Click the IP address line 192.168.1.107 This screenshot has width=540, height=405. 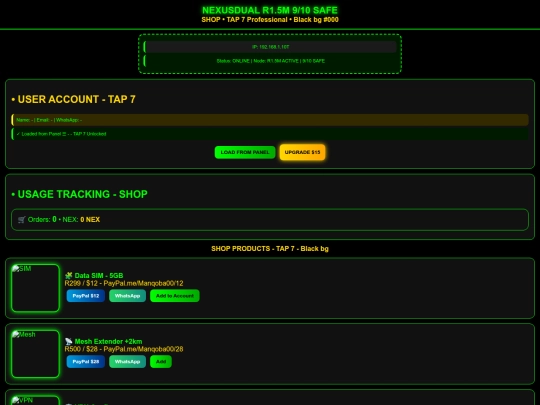pos(270,47)
